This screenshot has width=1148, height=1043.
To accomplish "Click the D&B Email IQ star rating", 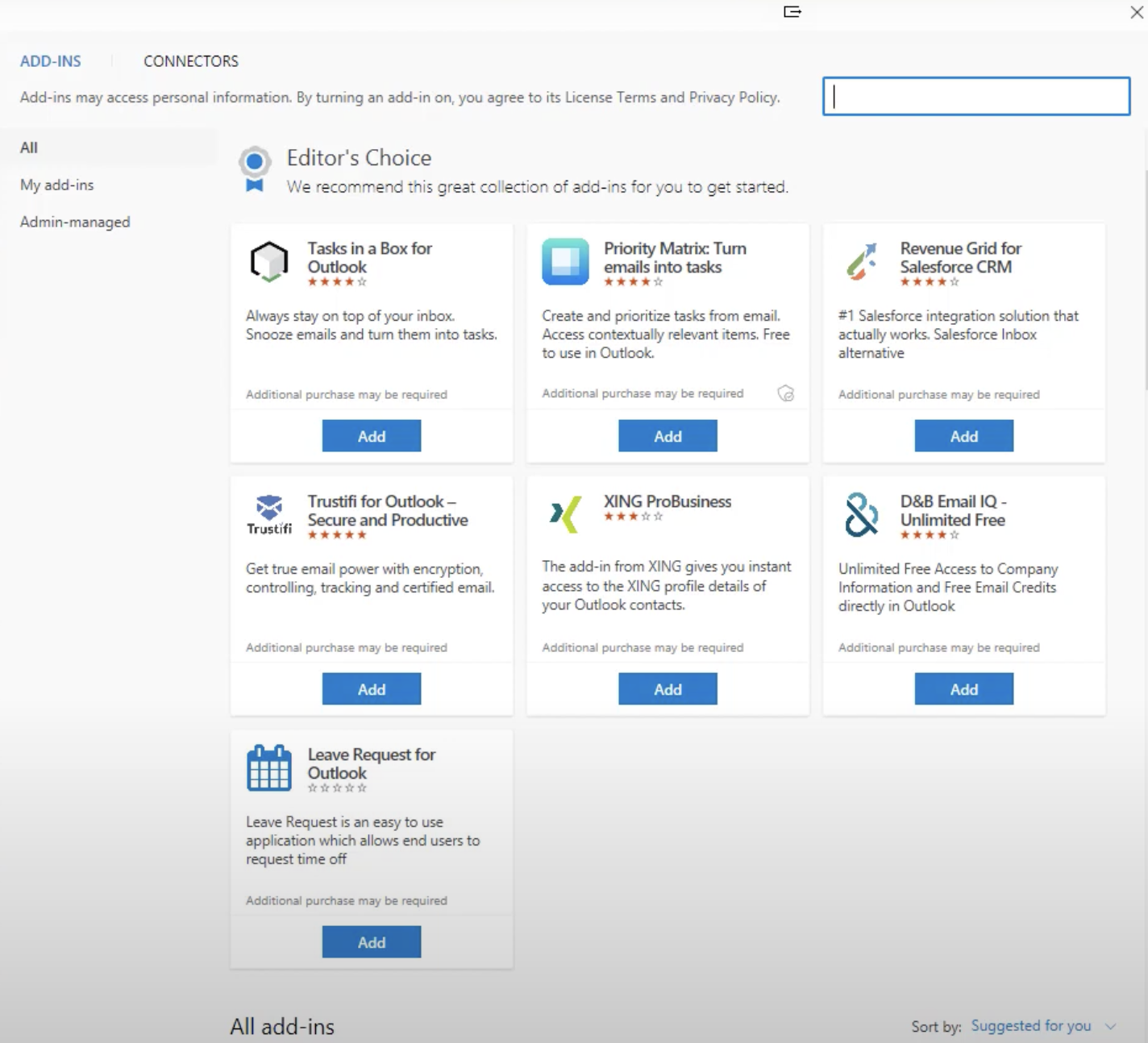I will coord(930,535).
